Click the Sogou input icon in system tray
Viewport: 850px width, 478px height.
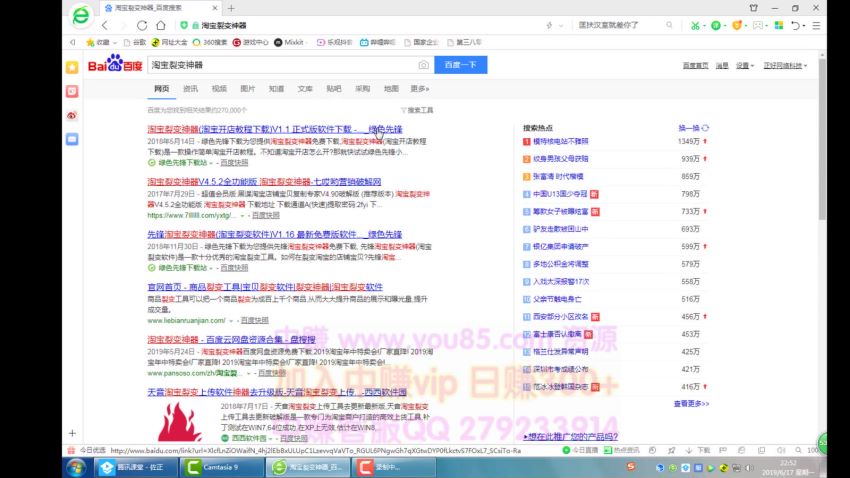[630, 466]
